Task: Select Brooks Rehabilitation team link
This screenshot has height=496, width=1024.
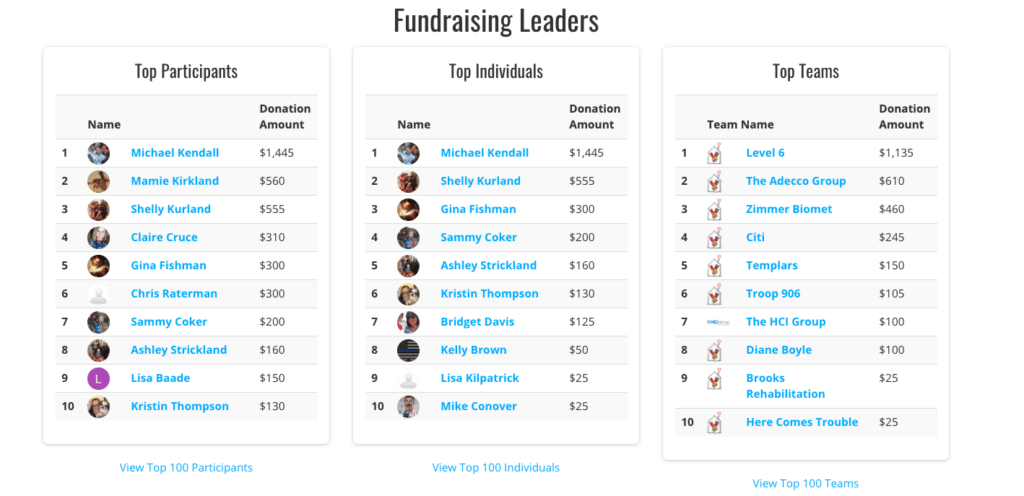Action: click(x=786, y=386)
